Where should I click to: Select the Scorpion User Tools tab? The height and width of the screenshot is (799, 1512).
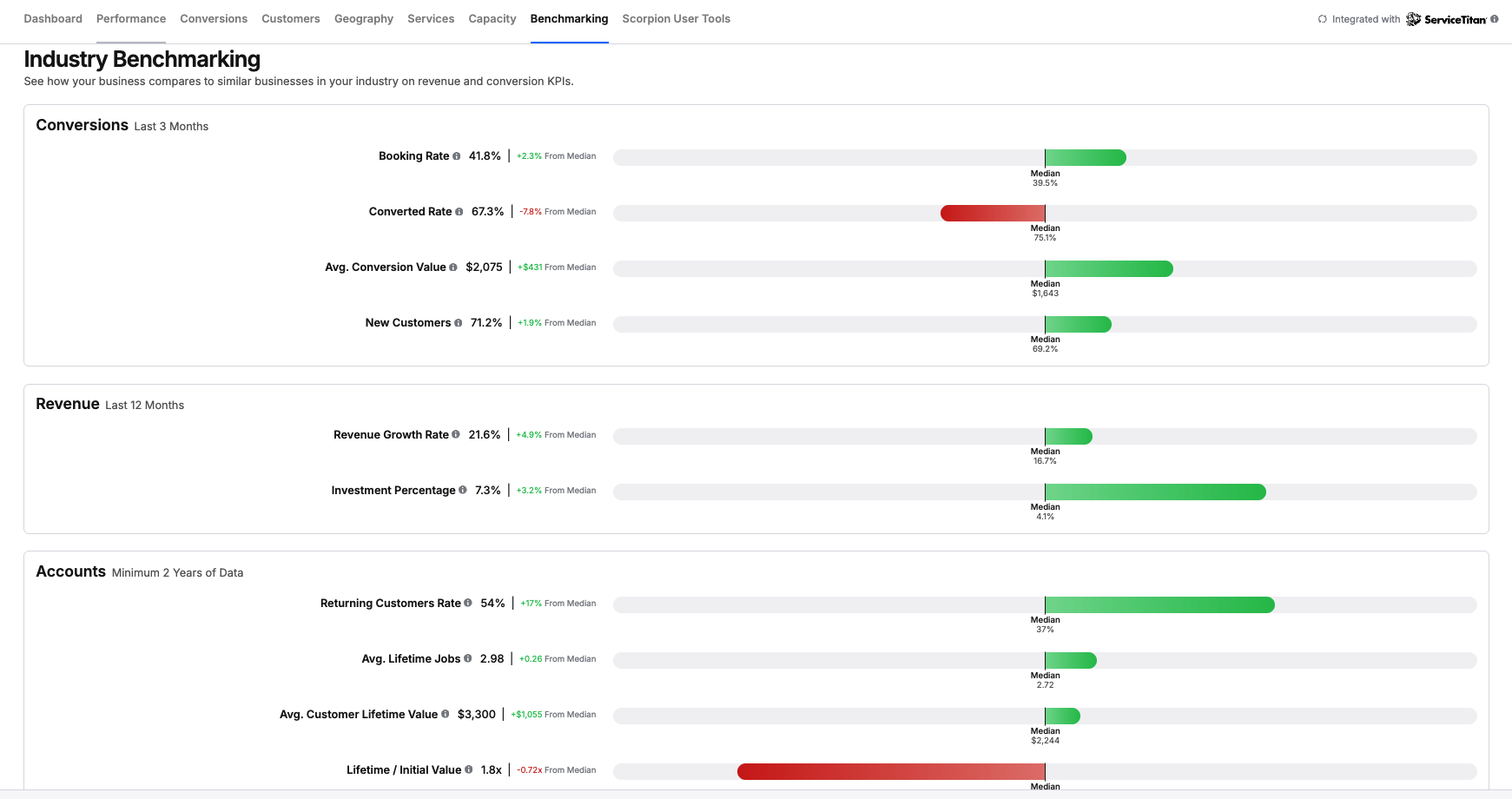676,19
